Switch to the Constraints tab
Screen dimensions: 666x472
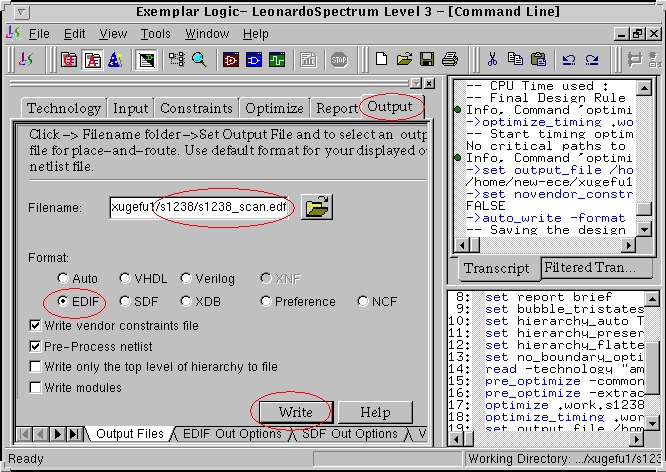pyautogui.click(x=196, y=108)
